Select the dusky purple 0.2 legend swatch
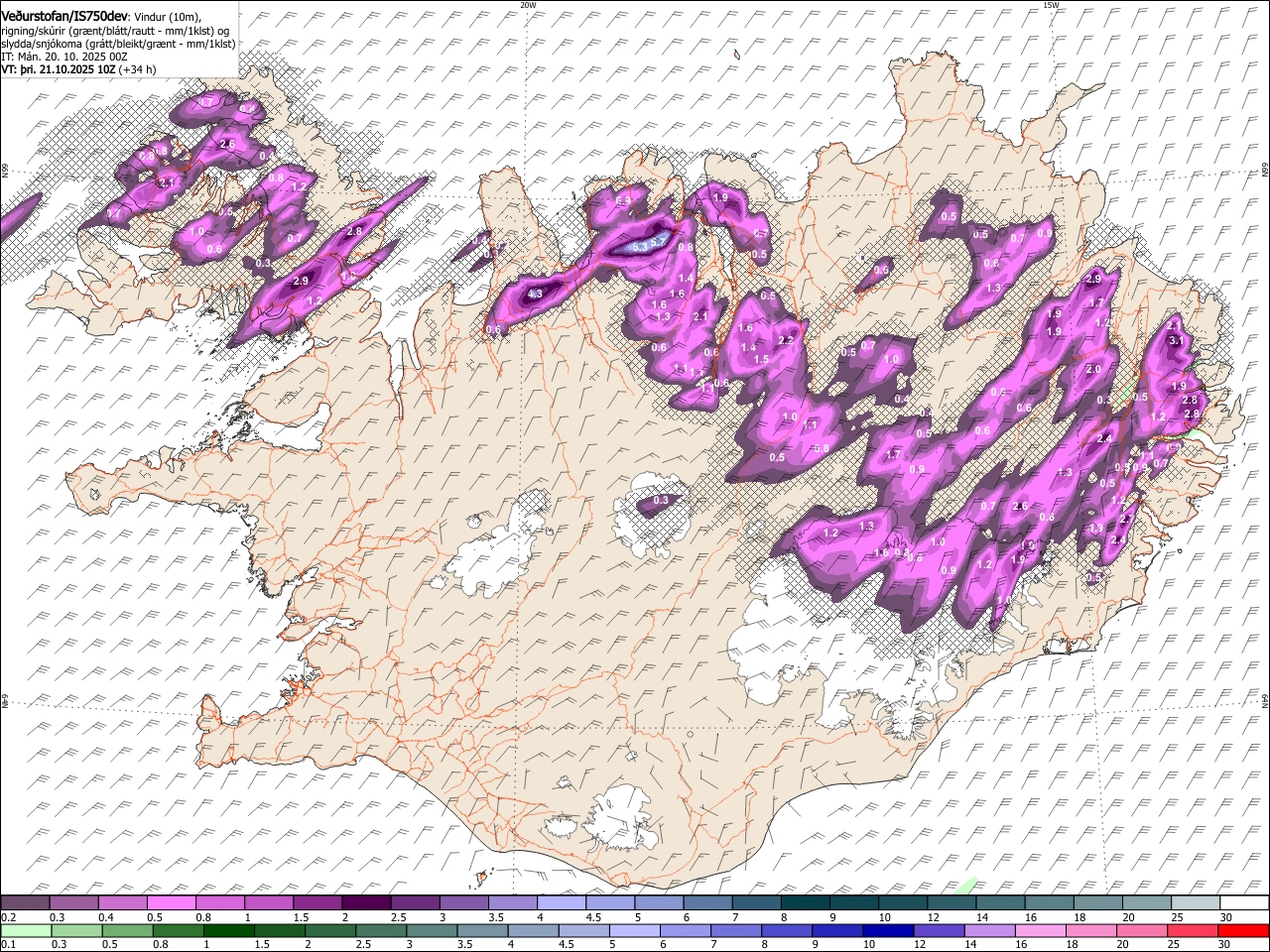This screenshot has height=952, width=1270. pyautogui.click(x=26, y=903)
